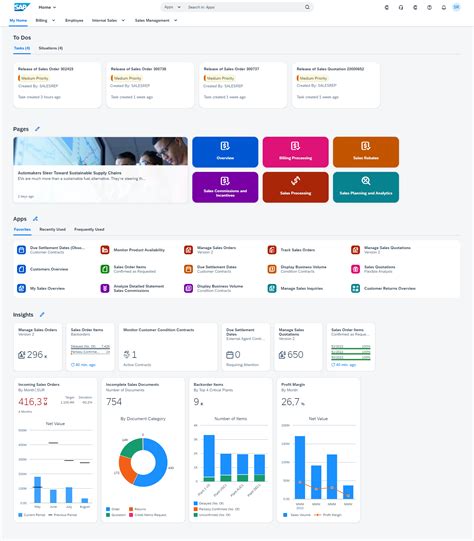The image size is (474, 541).
Task: Open task Release of Sales Quotation 20000652
Action: click(336, 85)
